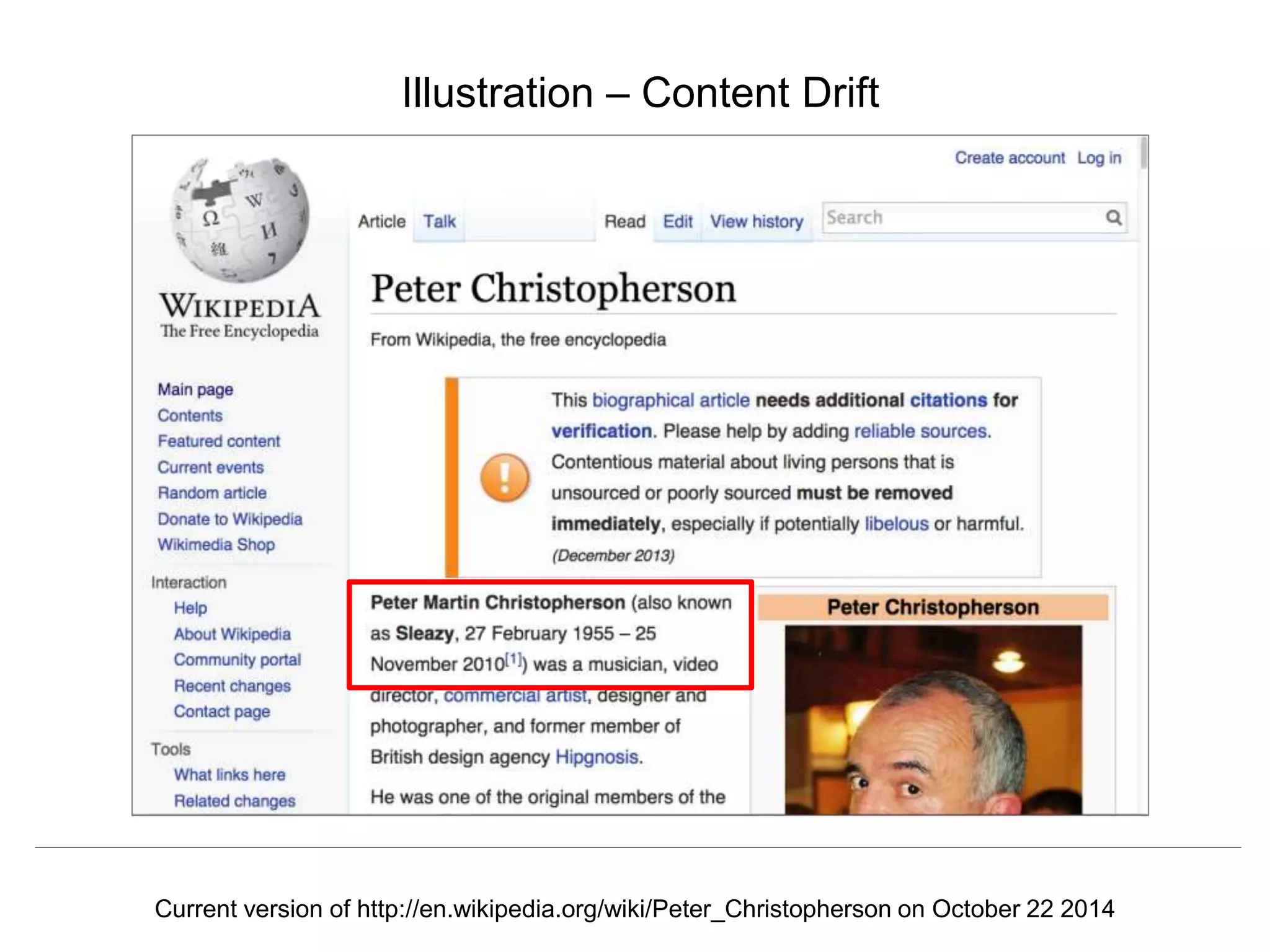Click the Create account link
The width and height of the screenshot is (1270, 952).
(x=1010, y=158)
